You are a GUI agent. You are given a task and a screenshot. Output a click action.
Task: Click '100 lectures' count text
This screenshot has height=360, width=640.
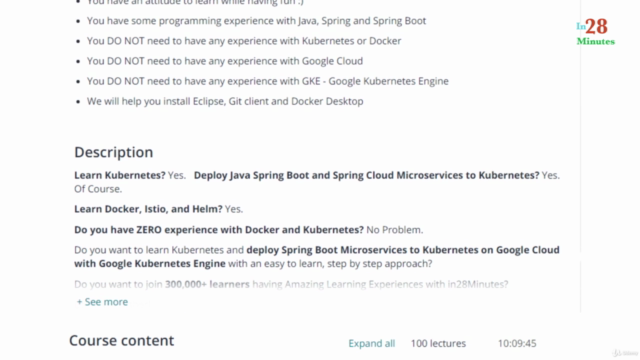438,343
